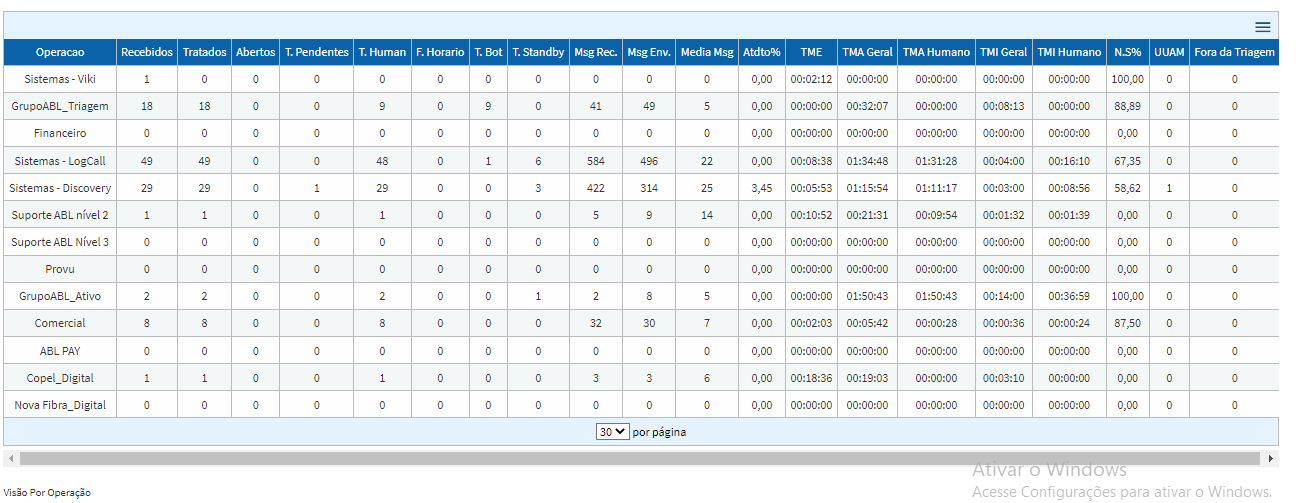1298x503 pixels.
Task: Click the horizontal scrollbar left arrow
Action: point(11,458)
